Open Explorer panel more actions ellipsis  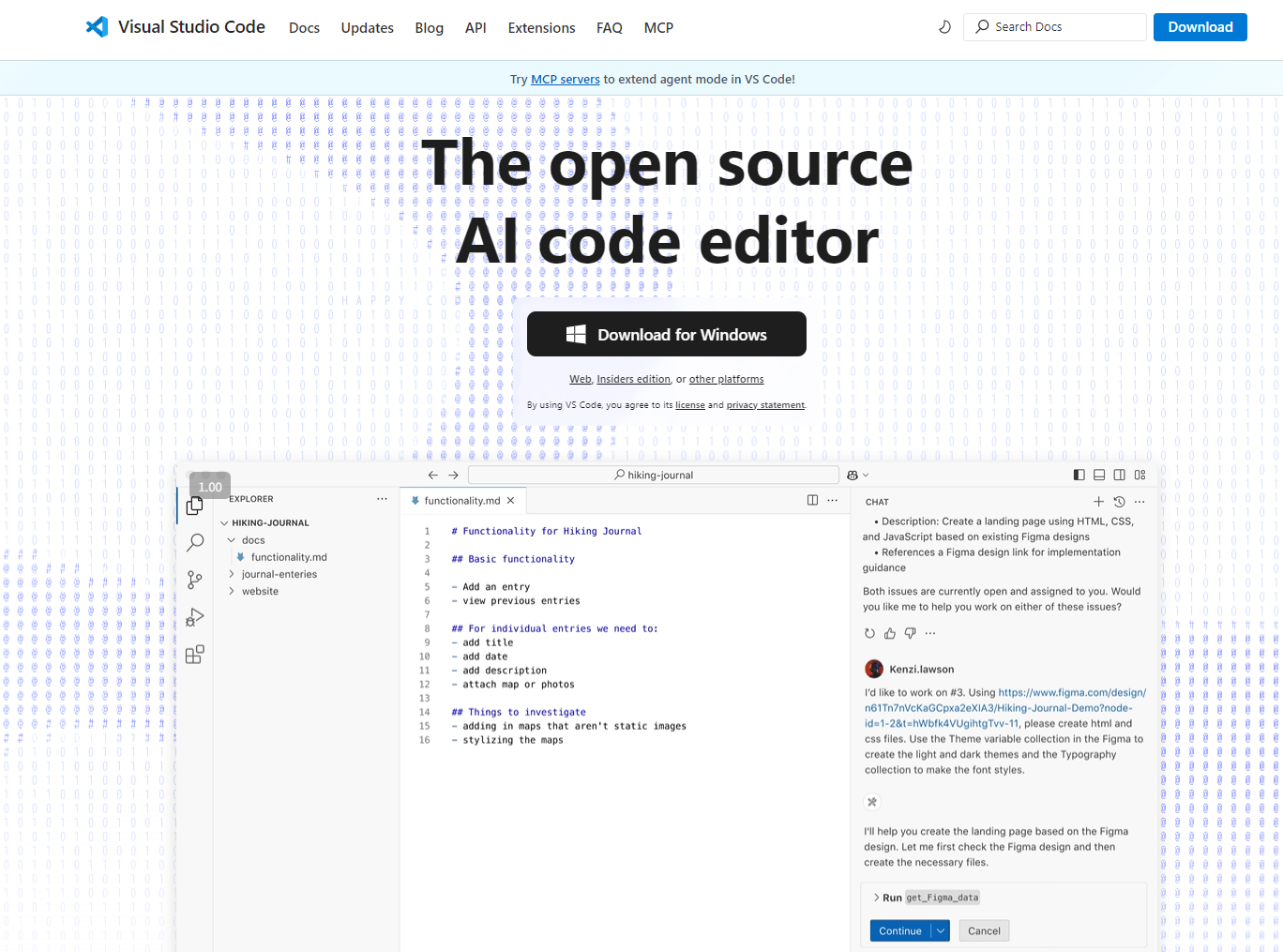[382, 499]
